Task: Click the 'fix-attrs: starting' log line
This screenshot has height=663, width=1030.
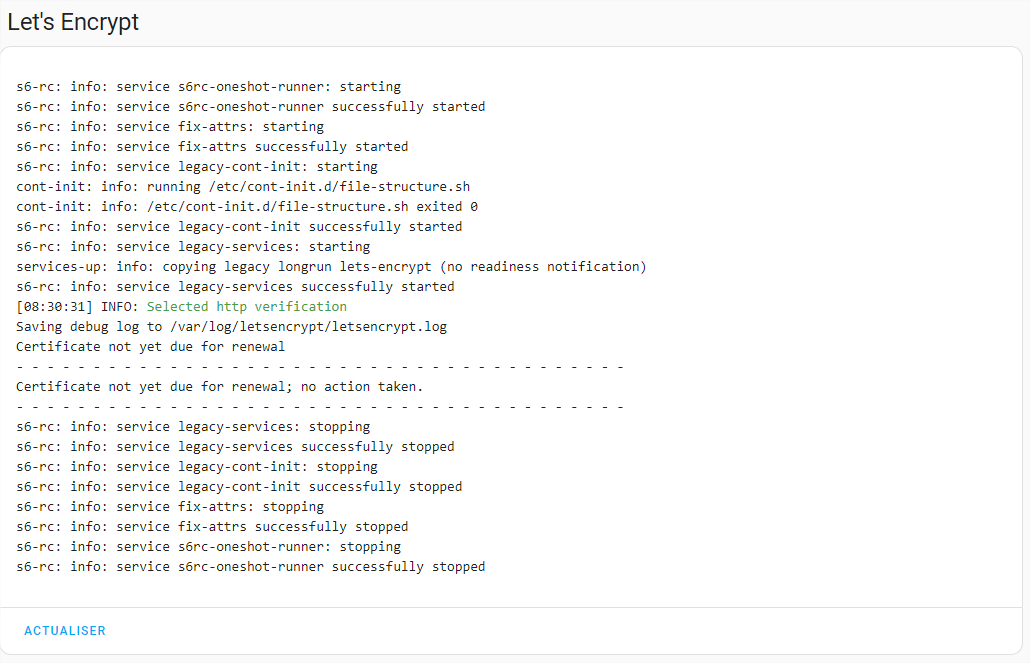Action: pos(170,127)
